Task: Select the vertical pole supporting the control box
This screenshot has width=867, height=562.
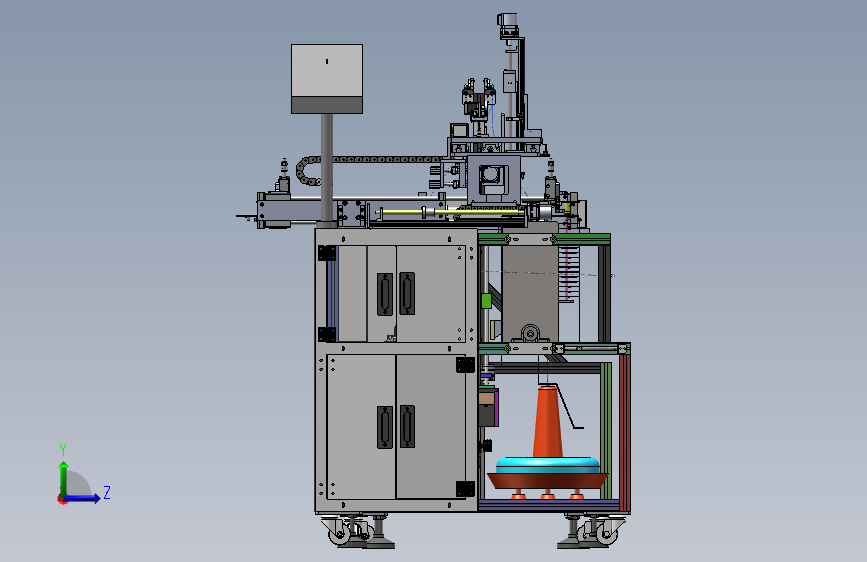Action: tap(327, 169)
